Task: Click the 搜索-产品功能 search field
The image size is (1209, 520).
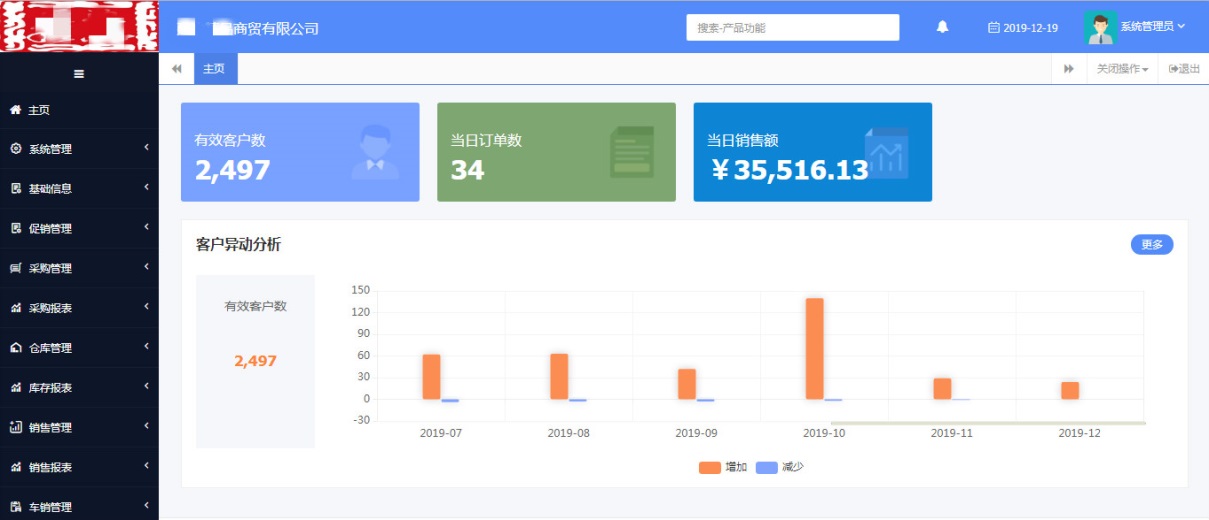Action: [x=792, y=28]
